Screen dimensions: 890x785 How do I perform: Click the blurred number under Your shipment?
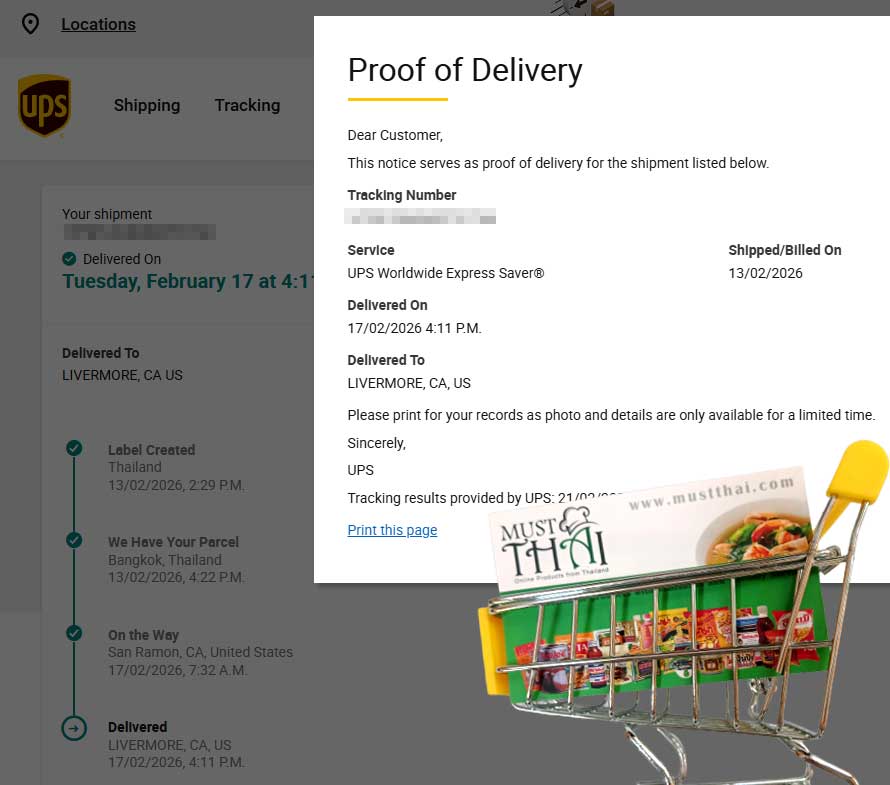pos(139,233)
